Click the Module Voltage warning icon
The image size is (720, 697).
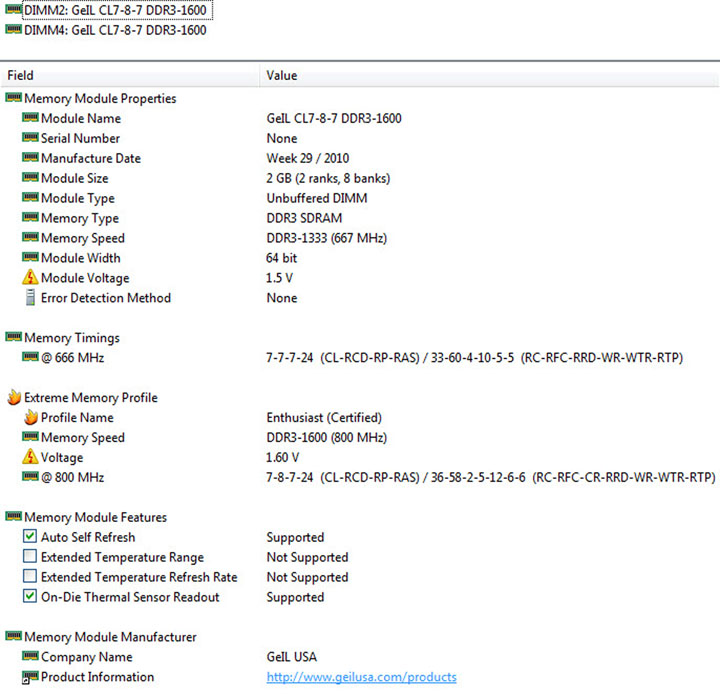(30, 277)
